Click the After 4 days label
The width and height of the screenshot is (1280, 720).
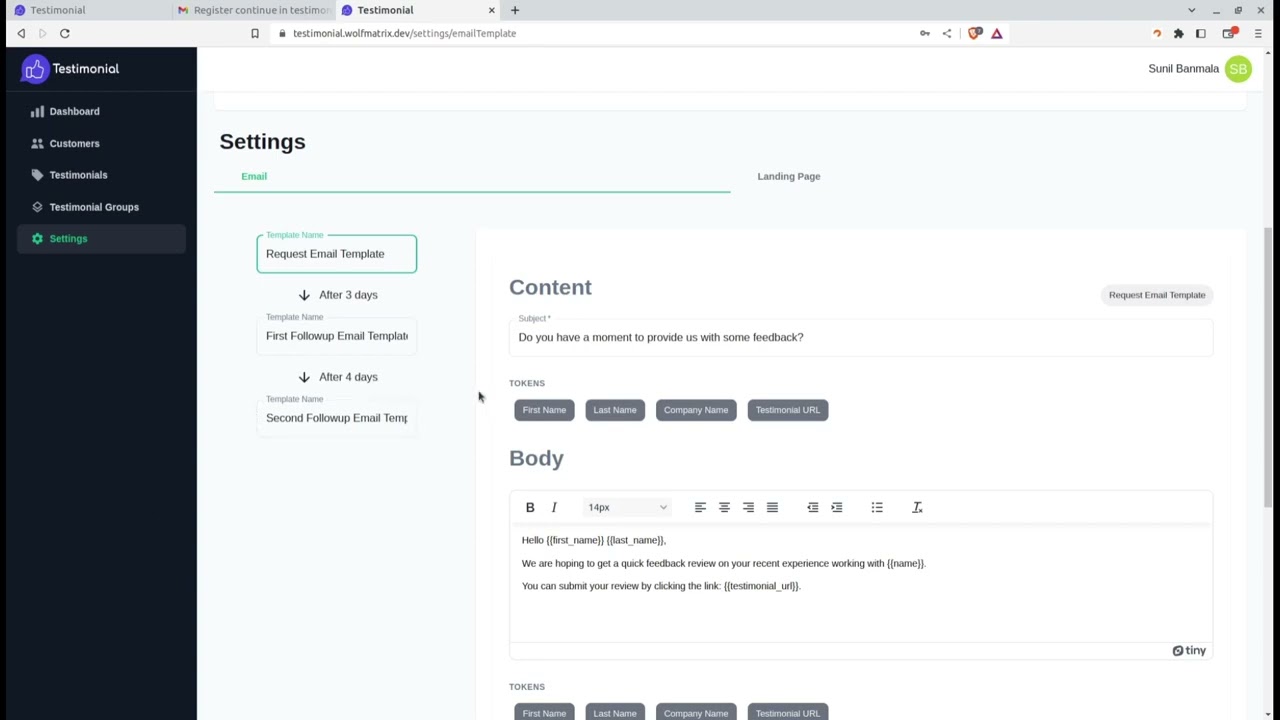348,377
